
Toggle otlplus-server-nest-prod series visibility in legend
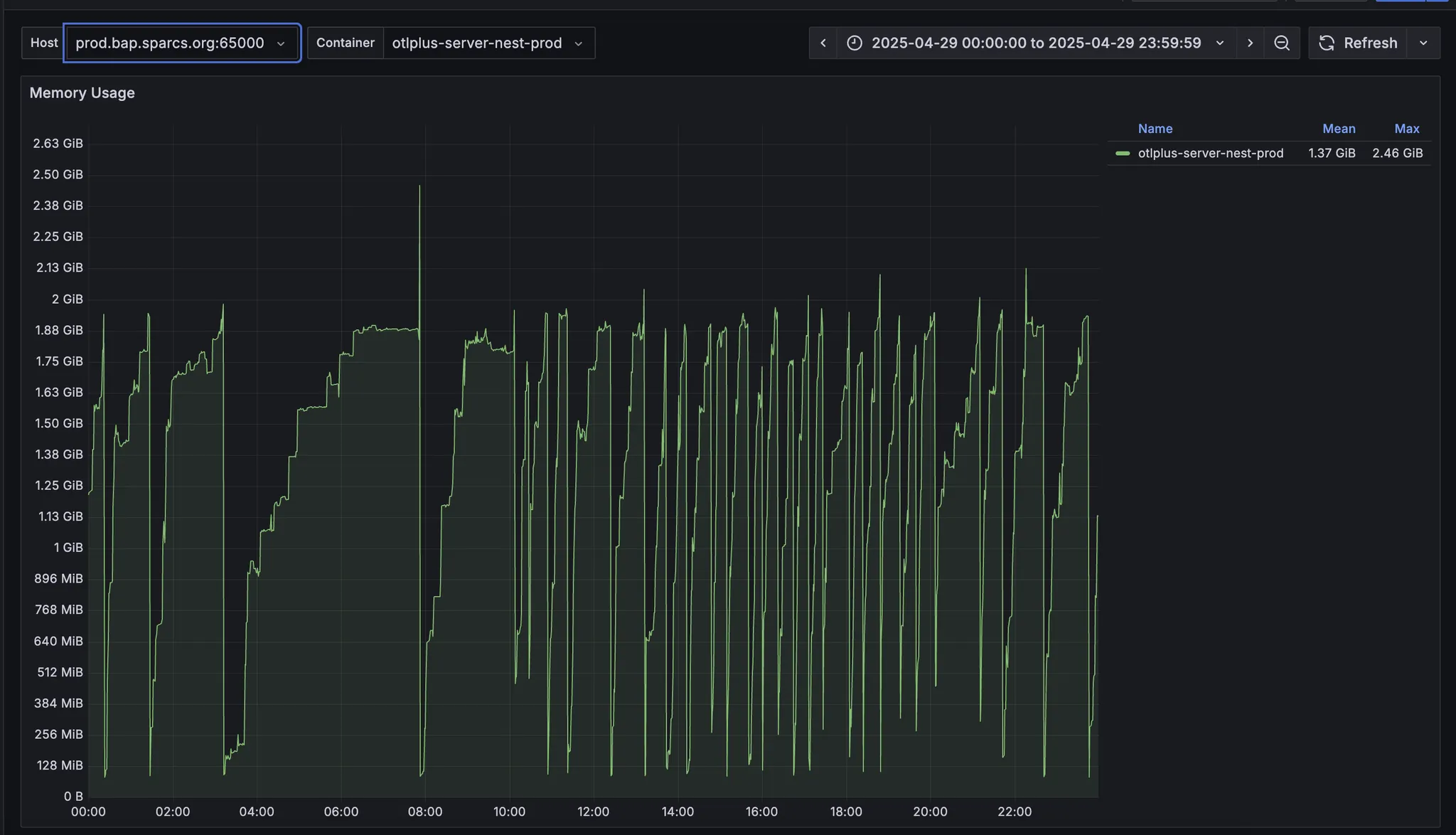coord(1210,154)
